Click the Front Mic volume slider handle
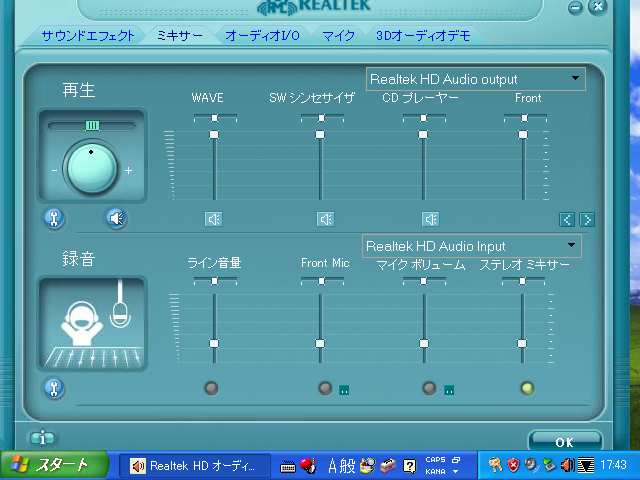 (x=320, y=343)
